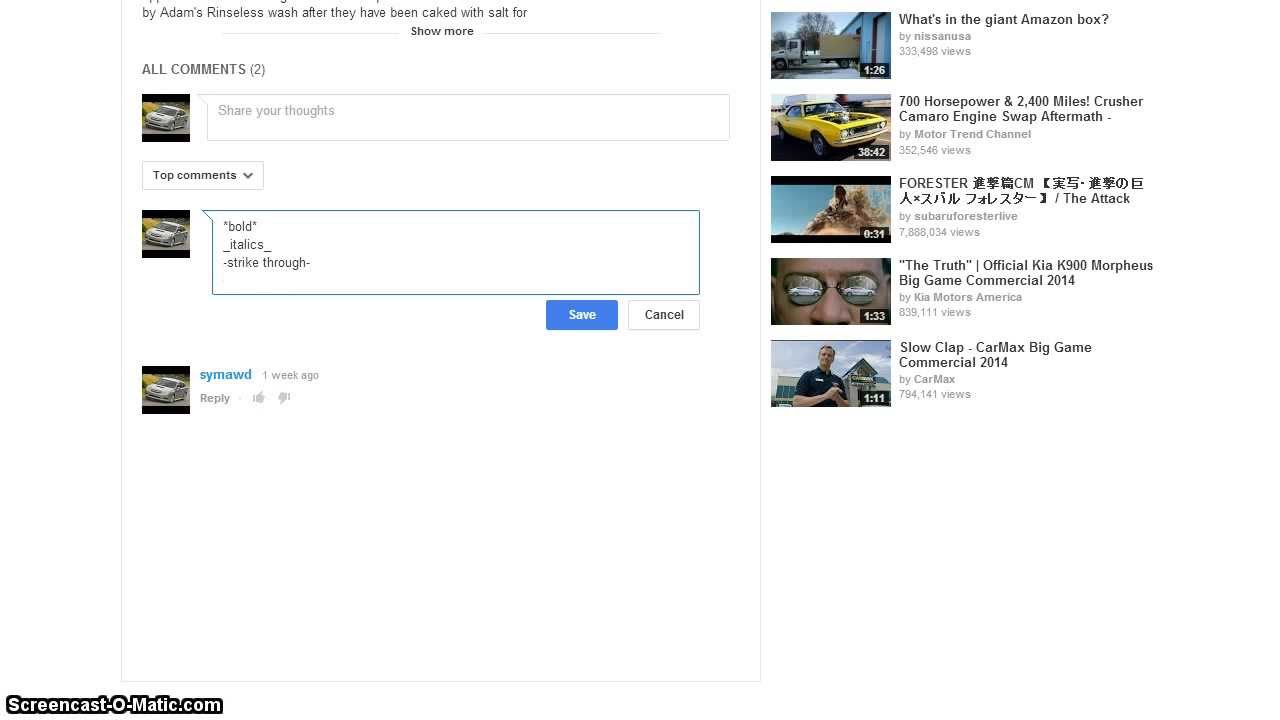Visit the CarMax channel link
The image size is (1280, 720).
(934, 379)
